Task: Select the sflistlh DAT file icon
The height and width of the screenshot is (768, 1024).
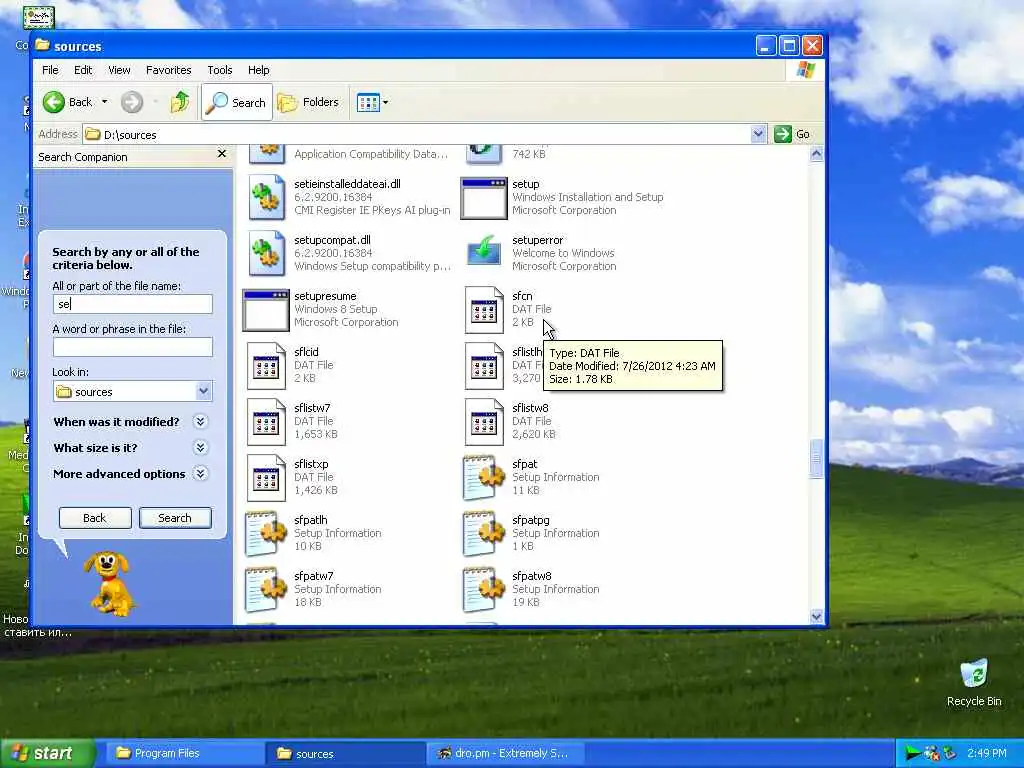Action: pos(484,366)
